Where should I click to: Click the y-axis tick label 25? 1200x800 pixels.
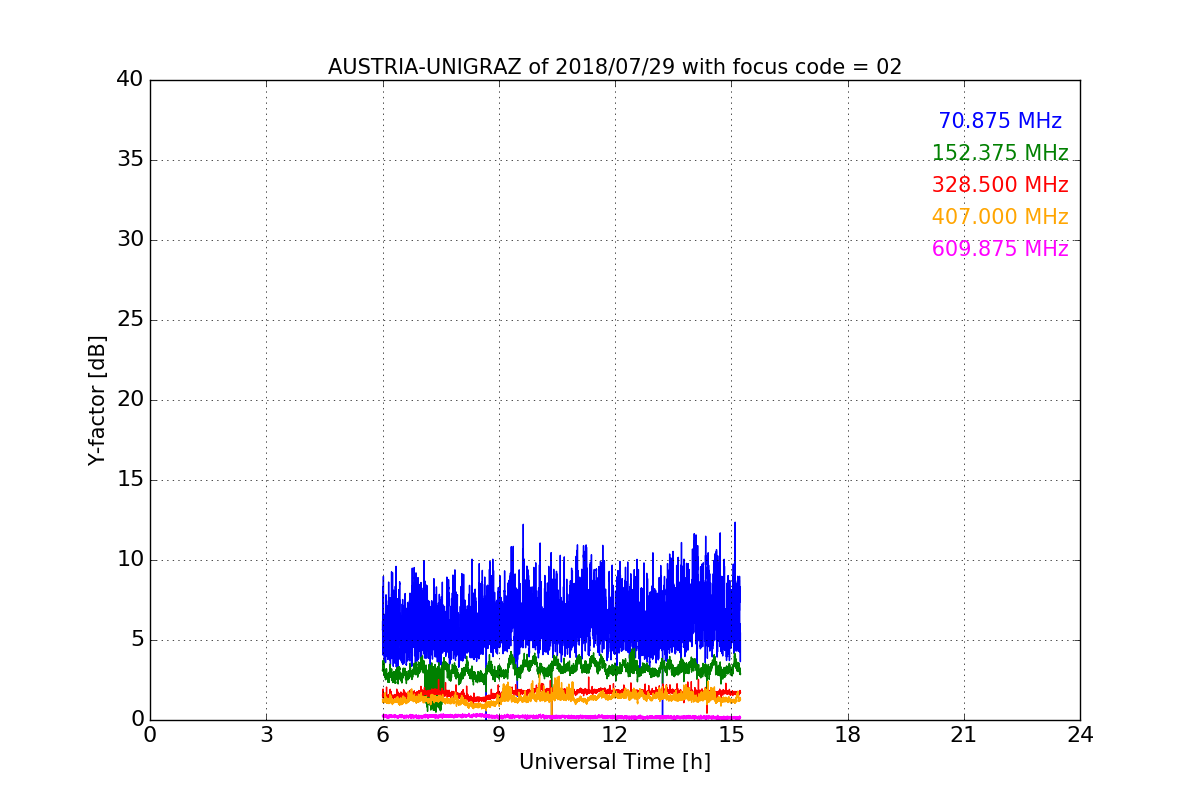(130, 320)
